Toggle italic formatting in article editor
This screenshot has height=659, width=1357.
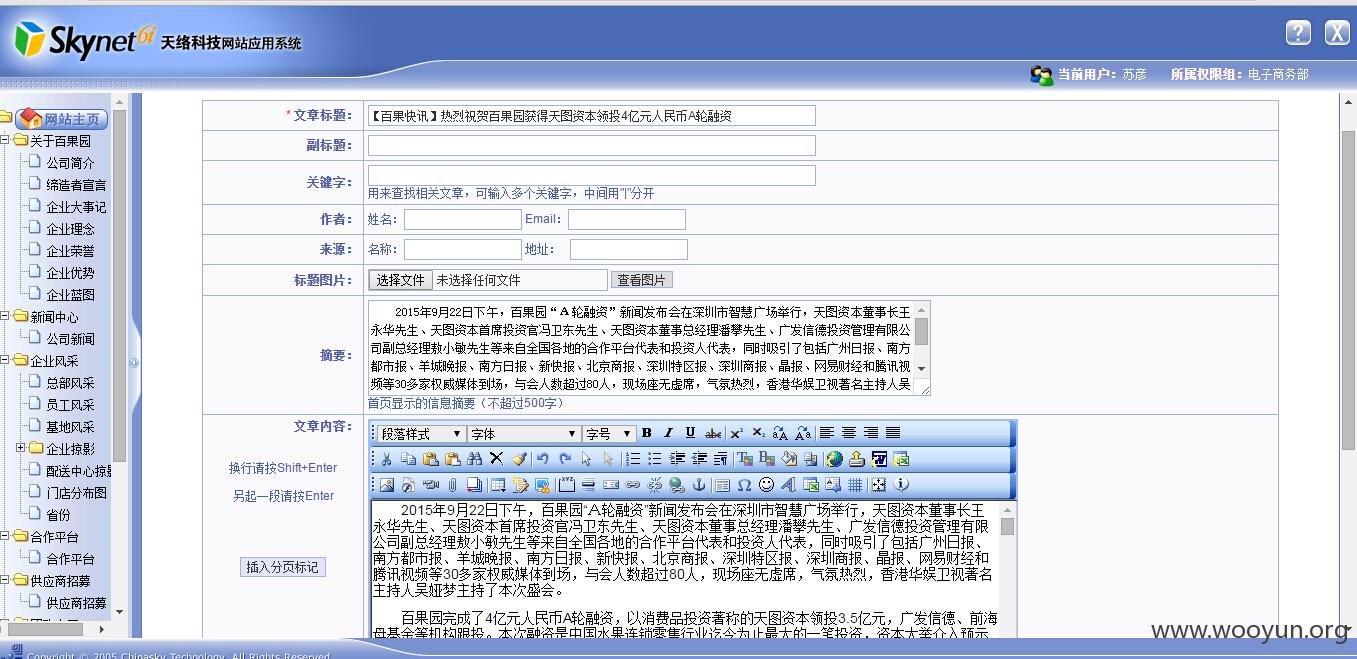pyautogui.click(x=669, y=433)
